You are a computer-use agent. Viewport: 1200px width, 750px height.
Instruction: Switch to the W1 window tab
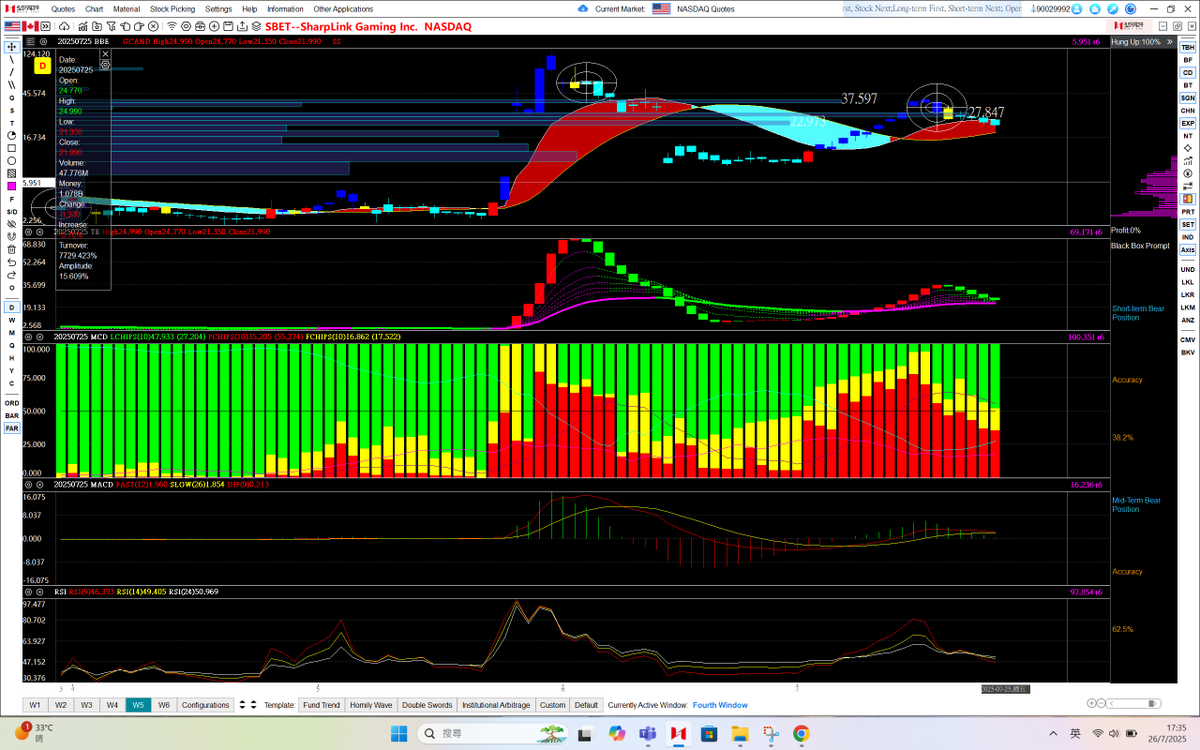tap(35, 705)
